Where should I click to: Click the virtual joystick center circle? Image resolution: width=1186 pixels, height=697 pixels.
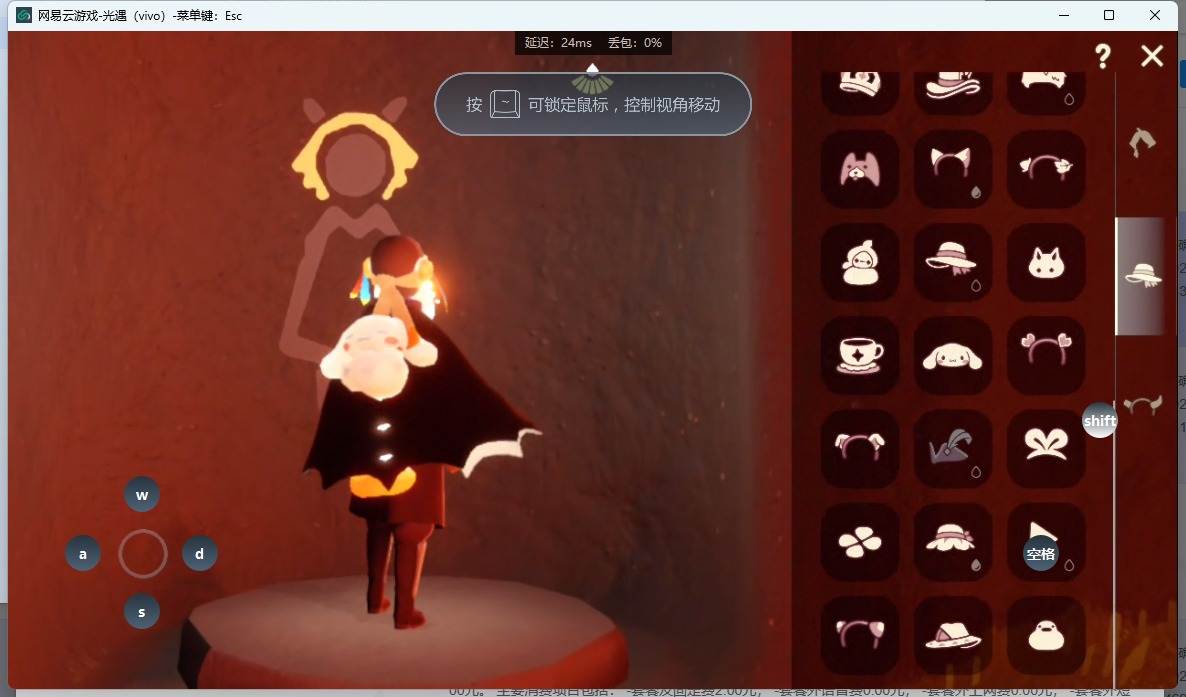coord(142,553)
